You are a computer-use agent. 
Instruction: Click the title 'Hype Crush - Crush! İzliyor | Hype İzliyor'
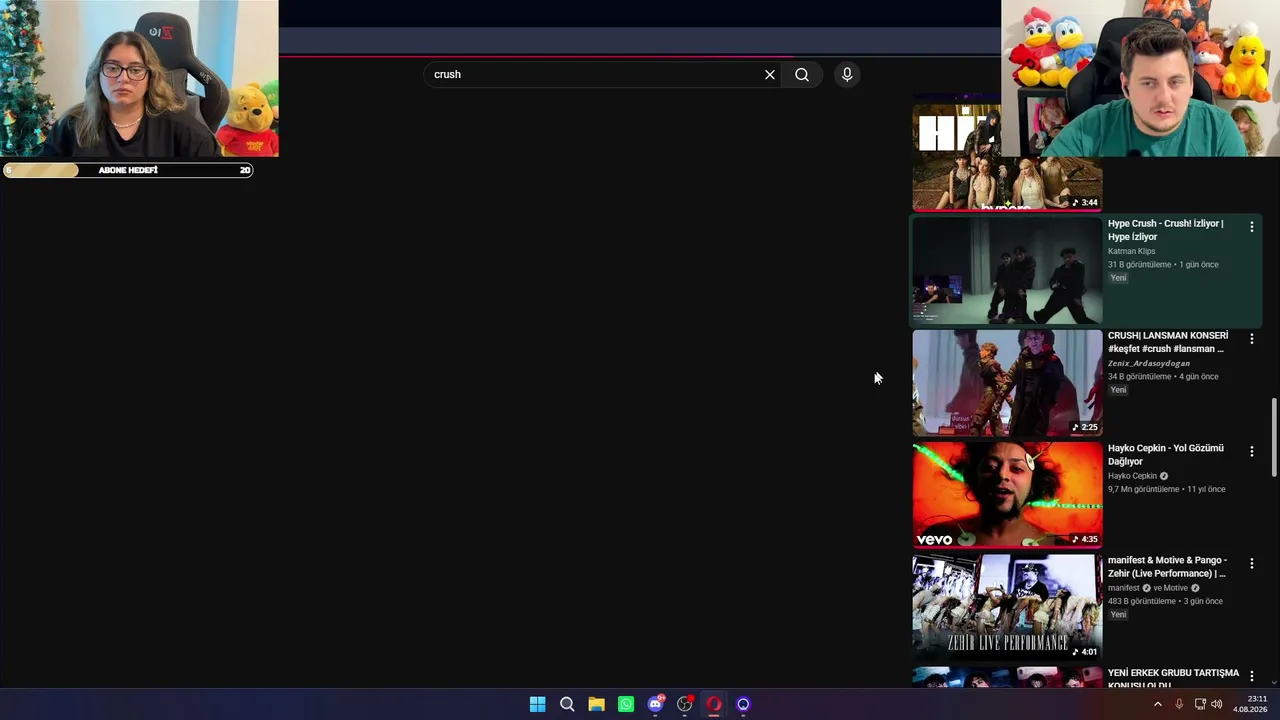1166,230
